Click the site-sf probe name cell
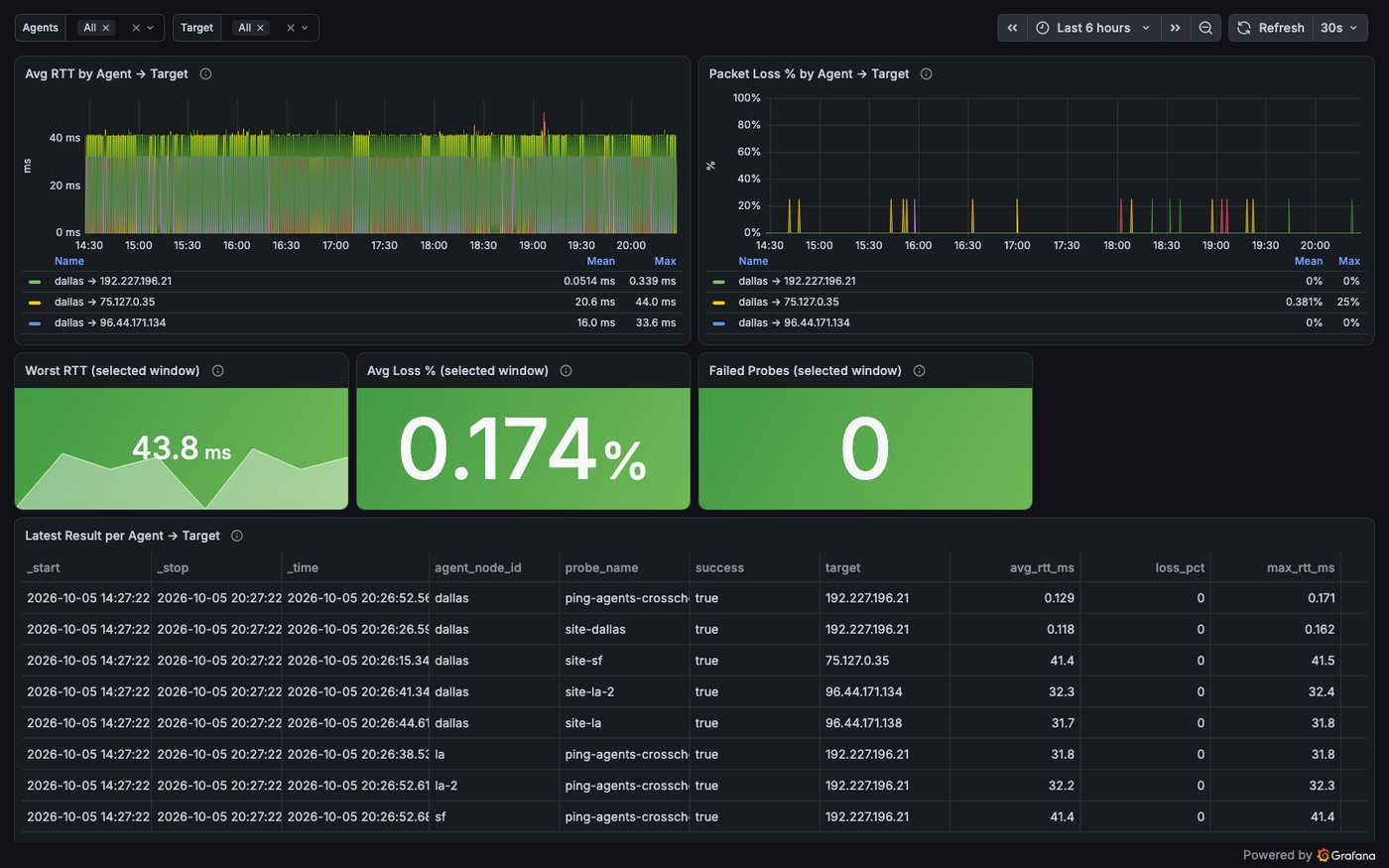This screenshot has height=868, width=1389. point(624,661)
